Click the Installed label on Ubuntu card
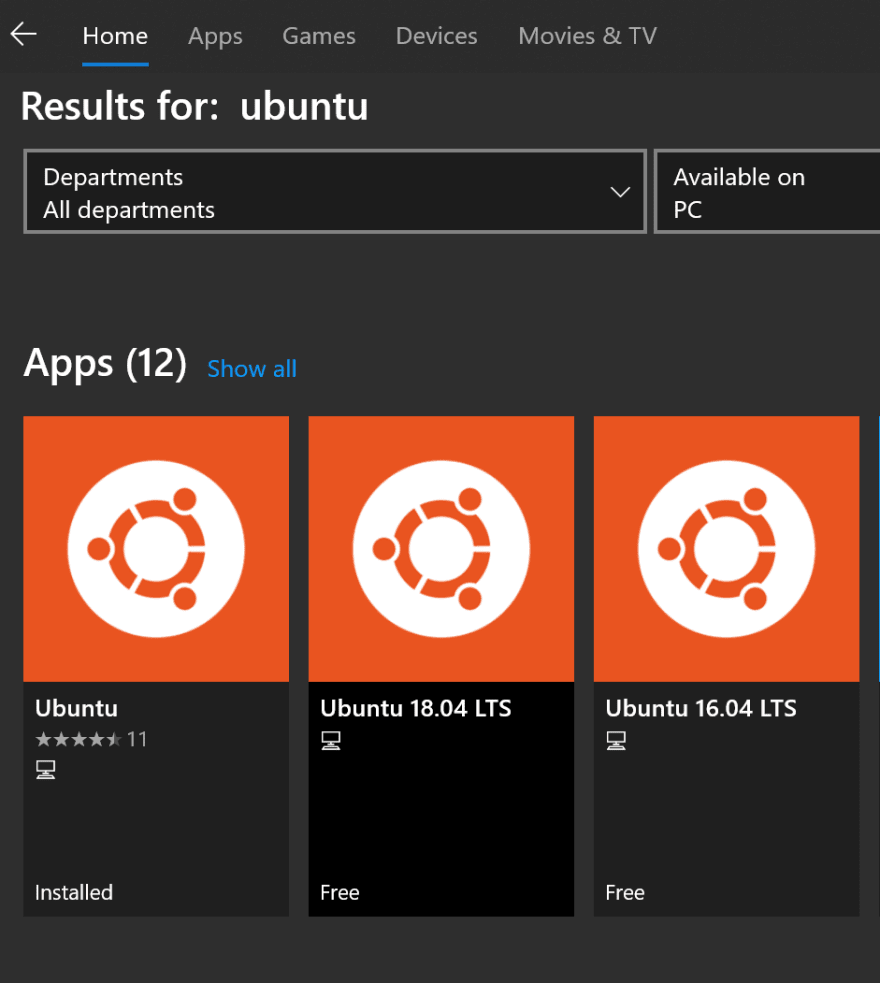 (x=74, y=892)
